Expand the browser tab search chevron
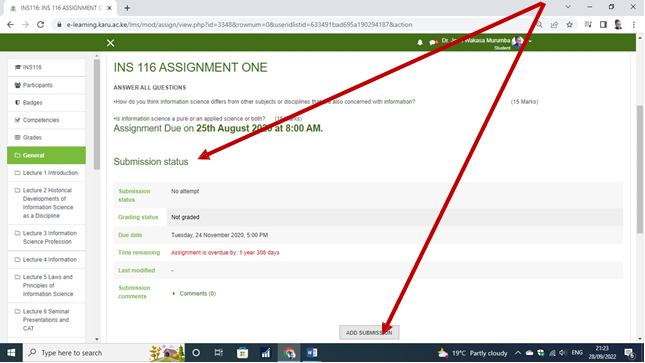 (568, 7)
